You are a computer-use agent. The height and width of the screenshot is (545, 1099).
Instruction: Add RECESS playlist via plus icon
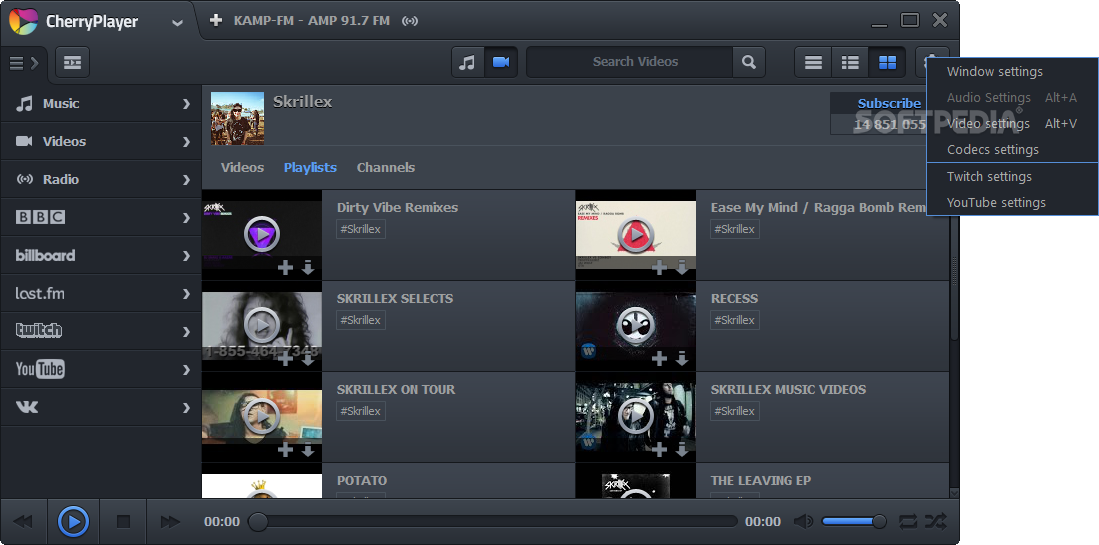[x=659, y=359]
